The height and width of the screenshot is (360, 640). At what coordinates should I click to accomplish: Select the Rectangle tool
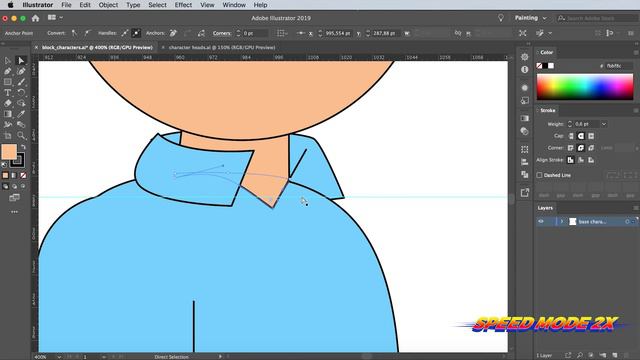click(7, 82)
